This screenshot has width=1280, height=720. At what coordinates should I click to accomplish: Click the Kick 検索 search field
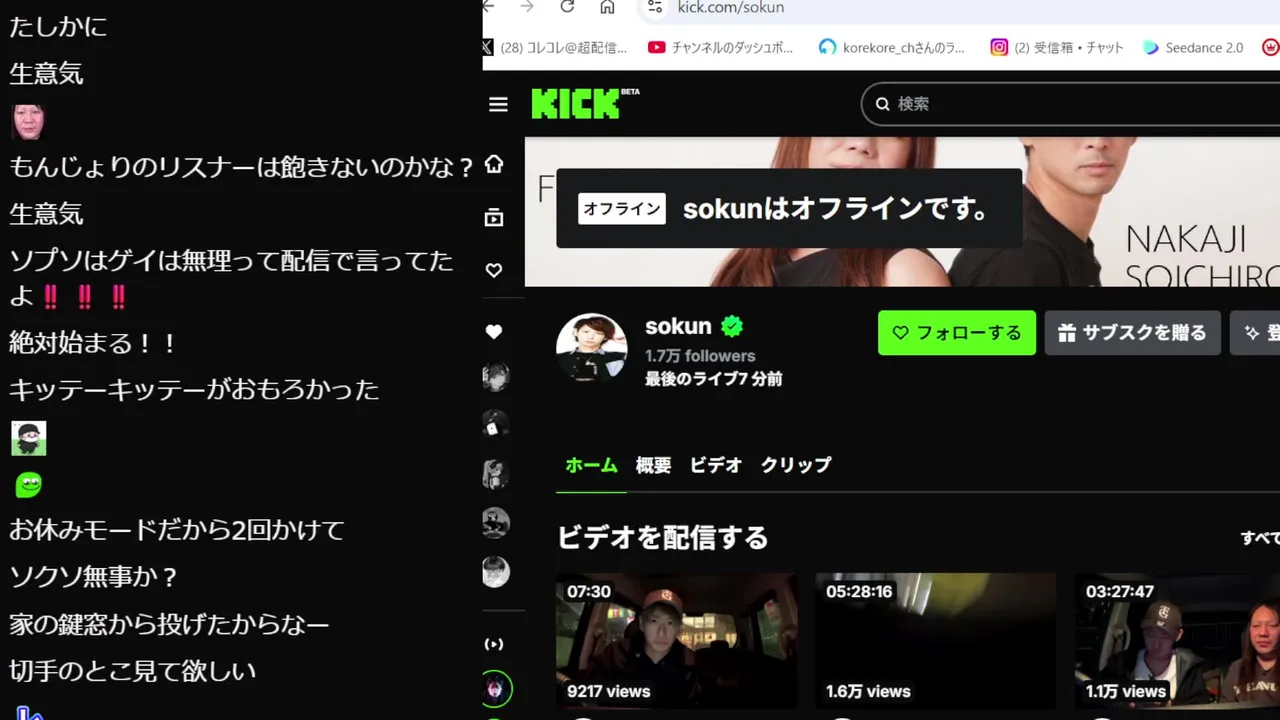click(x=1070, y=104)
